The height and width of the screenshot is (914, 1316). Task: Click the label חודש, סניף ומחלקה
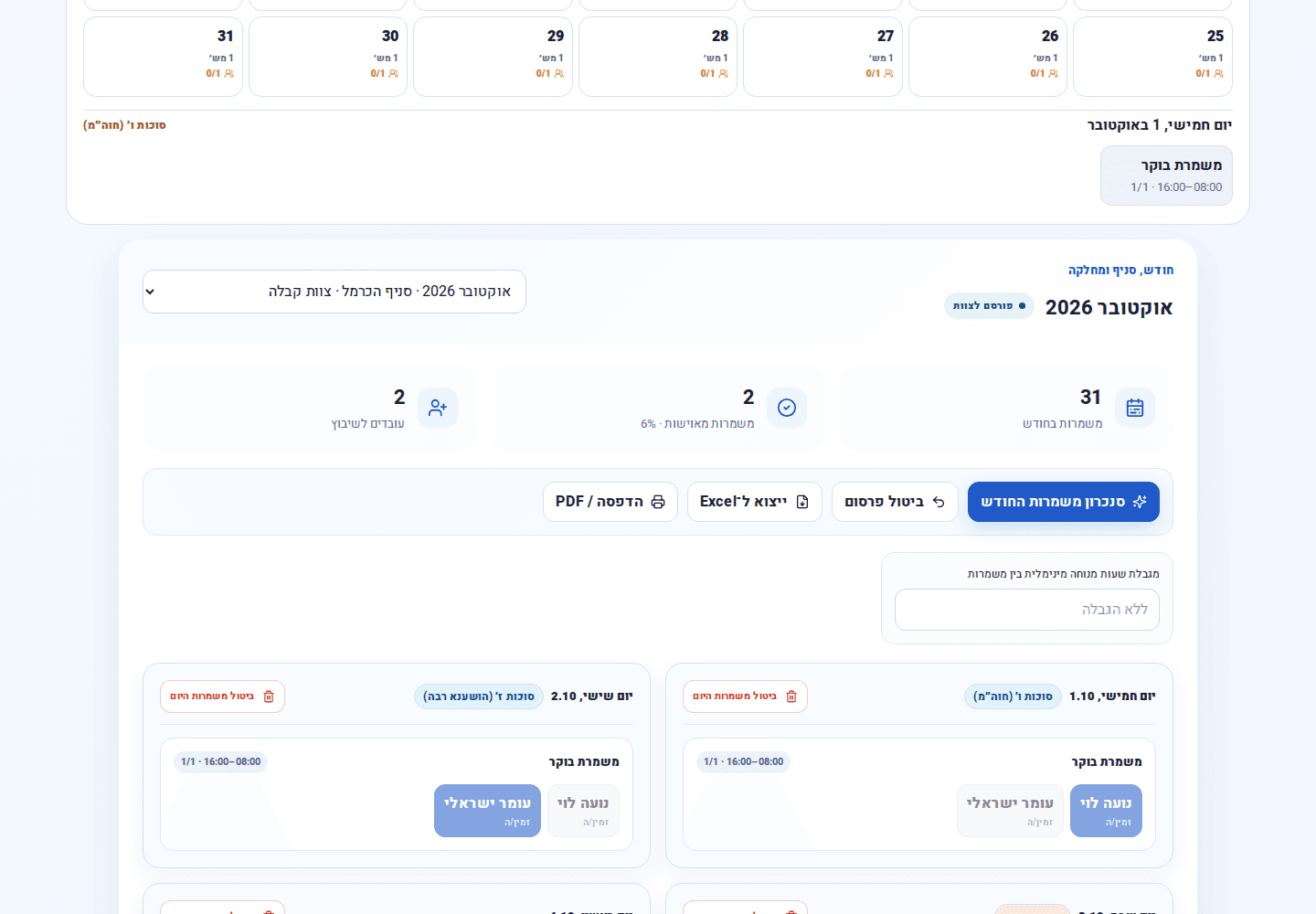pos(1120,271)
